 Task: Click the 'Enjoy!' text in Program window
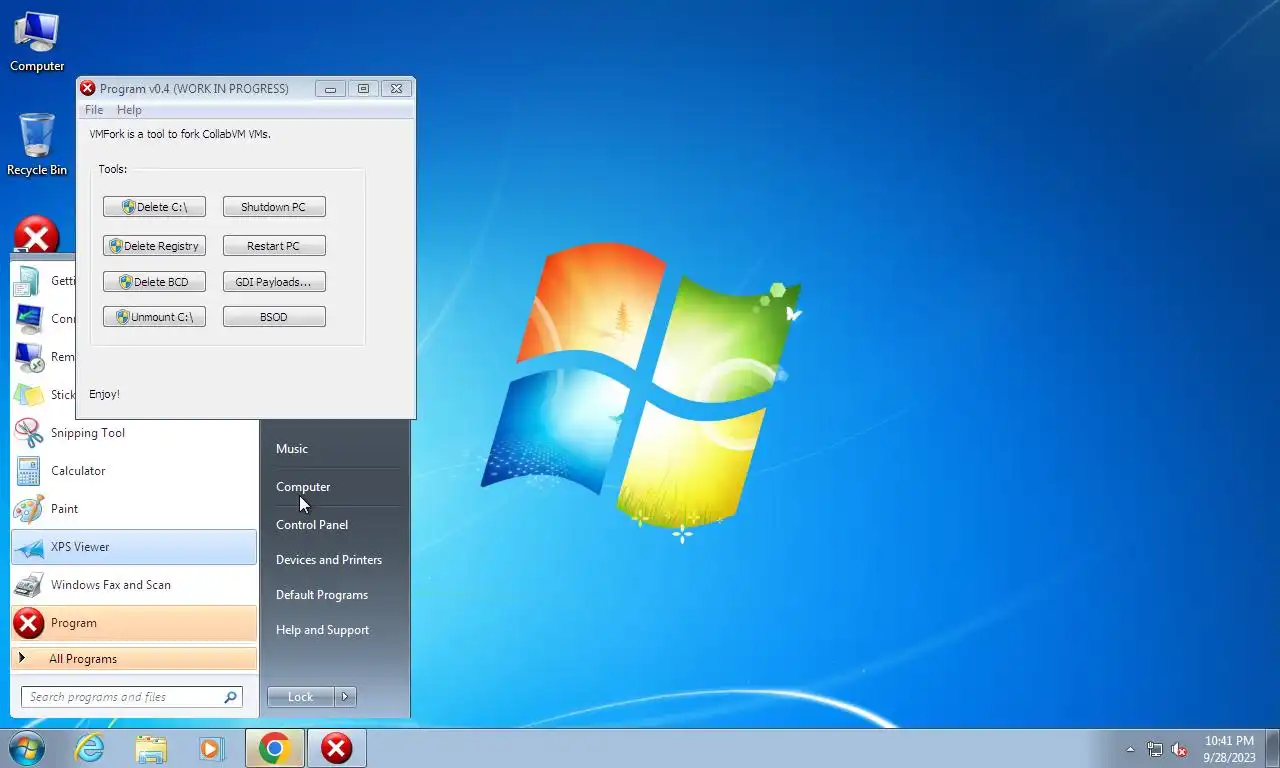pos(104,394)
